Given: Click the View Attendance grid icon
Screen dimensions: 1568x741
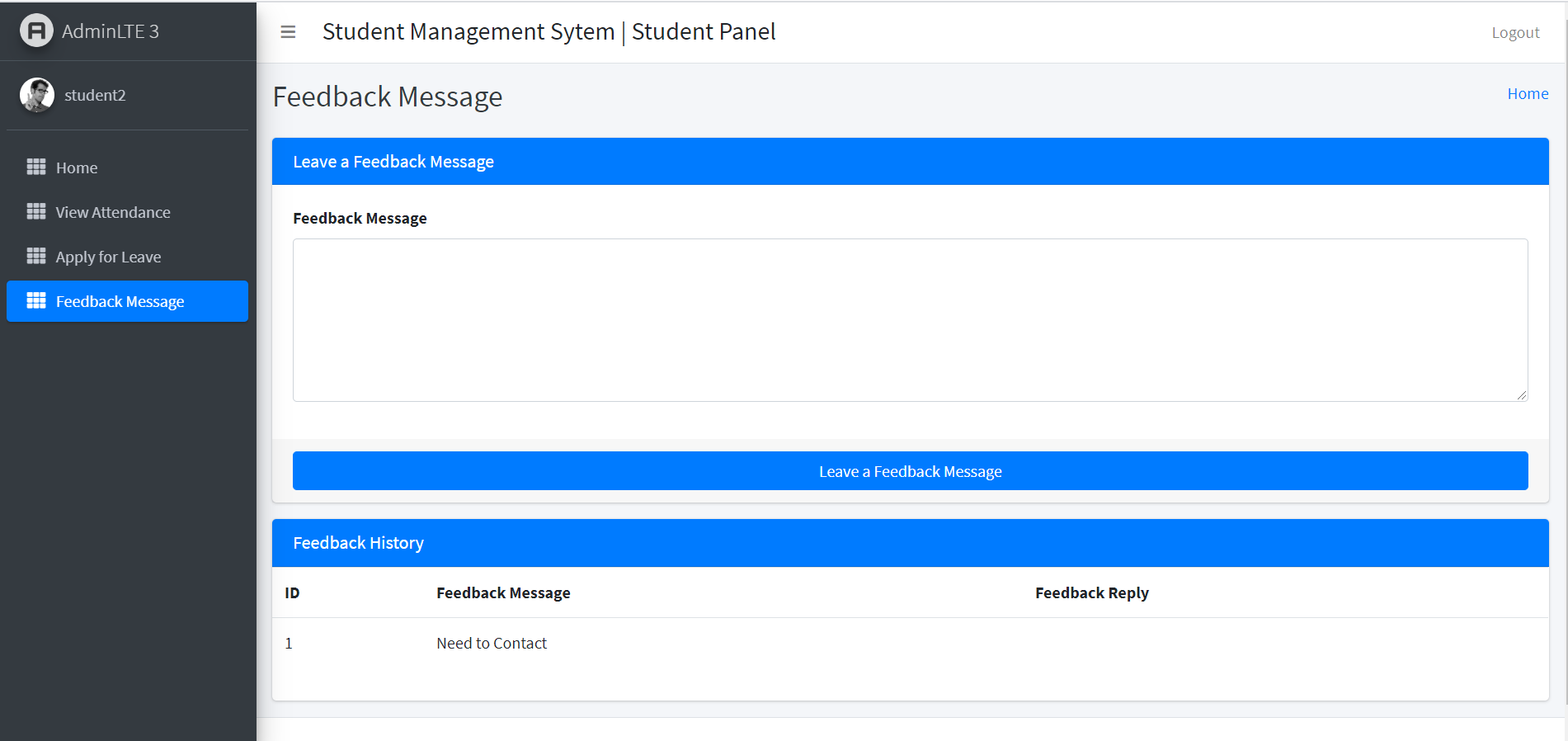Looking at the screenshot, I should tap(36, 211).
